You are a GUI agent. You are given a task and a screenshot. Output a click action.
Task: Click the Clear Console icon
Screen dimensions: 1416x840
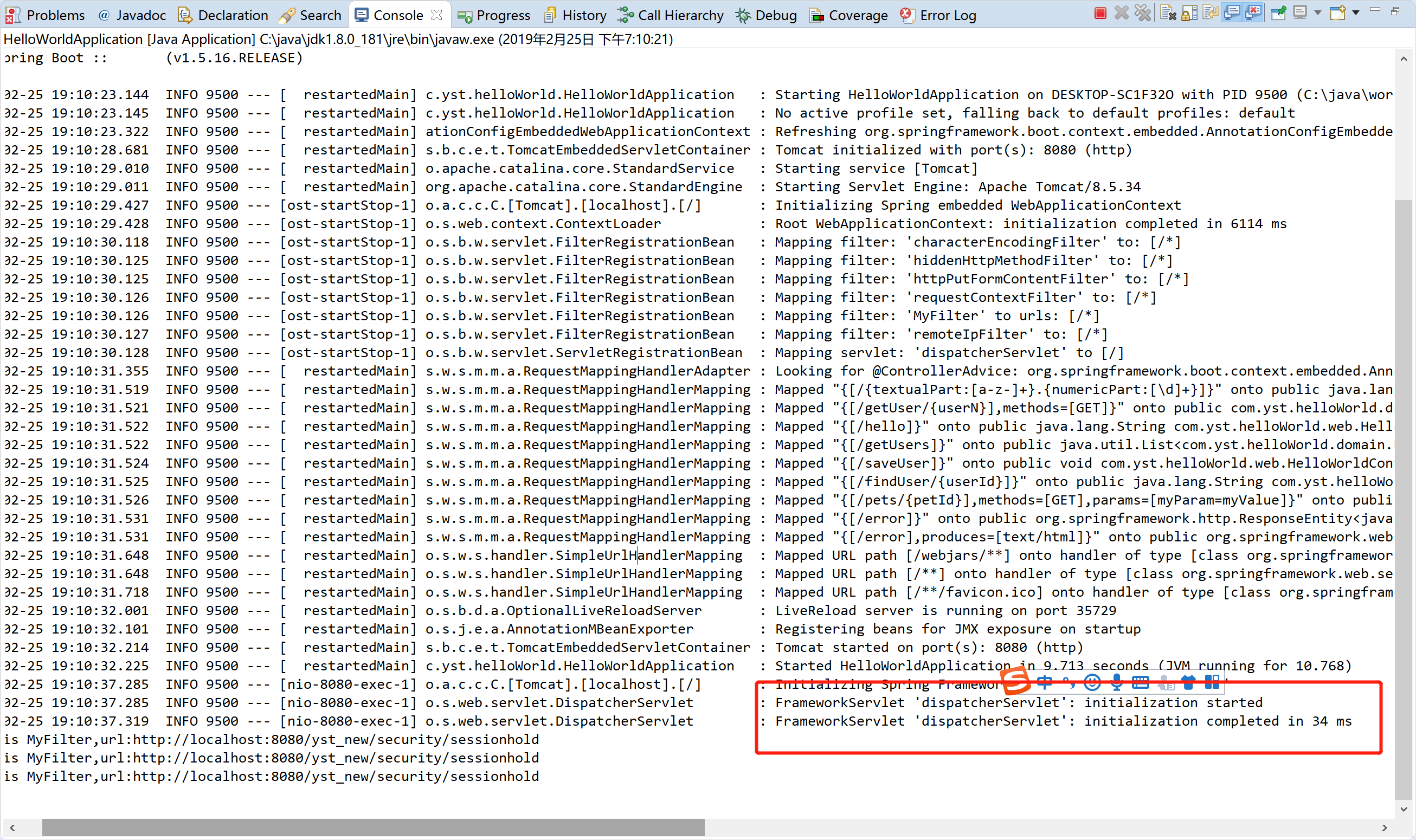click(1168, 13)
